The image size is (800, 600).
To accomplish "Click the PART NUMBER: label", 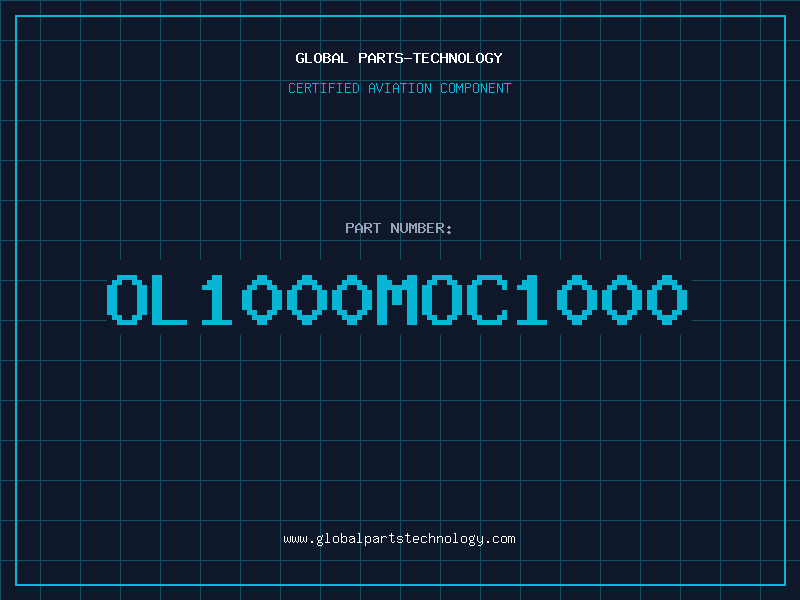I will point(399,228).
